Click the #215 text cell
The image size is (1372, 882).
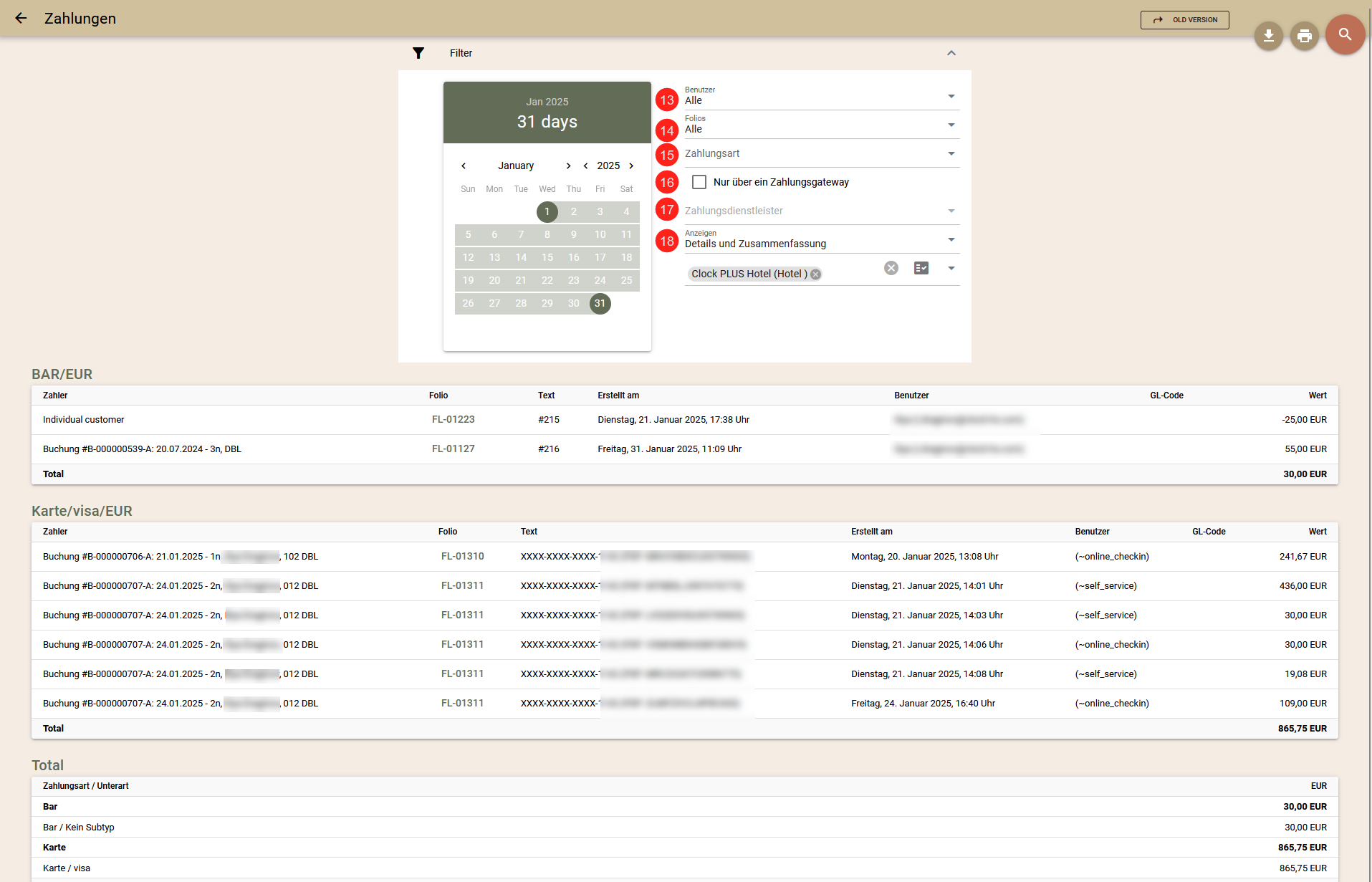pyautogui.click(x=549, y=420)
